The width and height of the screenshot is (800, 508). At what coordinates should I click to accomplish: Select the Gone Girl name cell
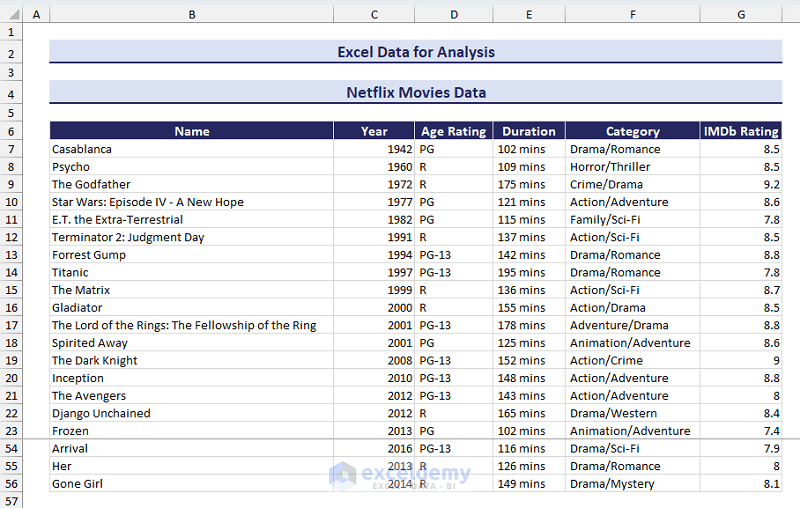pyautogui.click(x=191, y=484)
